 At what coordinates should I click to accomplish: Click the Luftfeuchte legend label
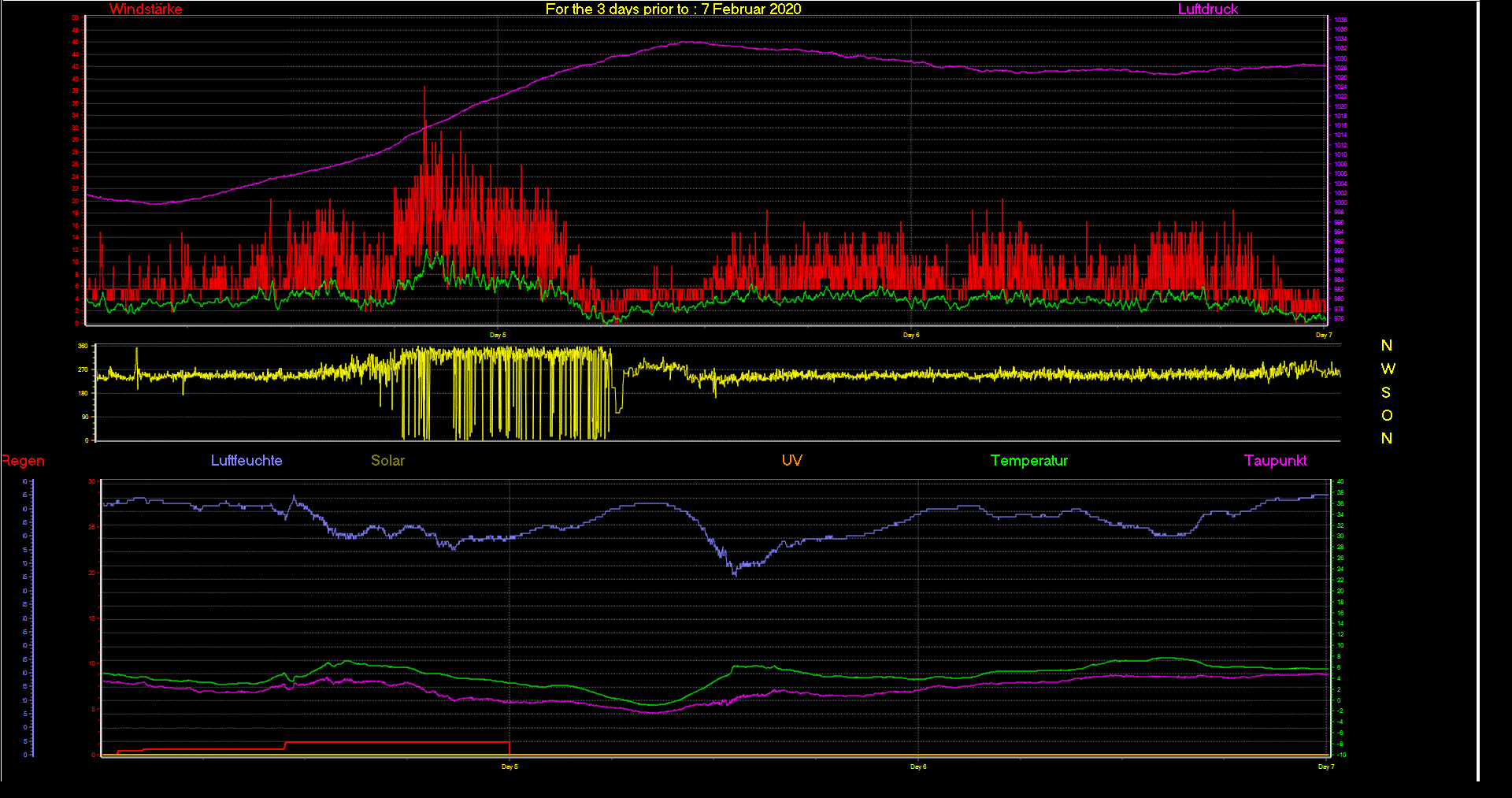click(x=246, y=460)
